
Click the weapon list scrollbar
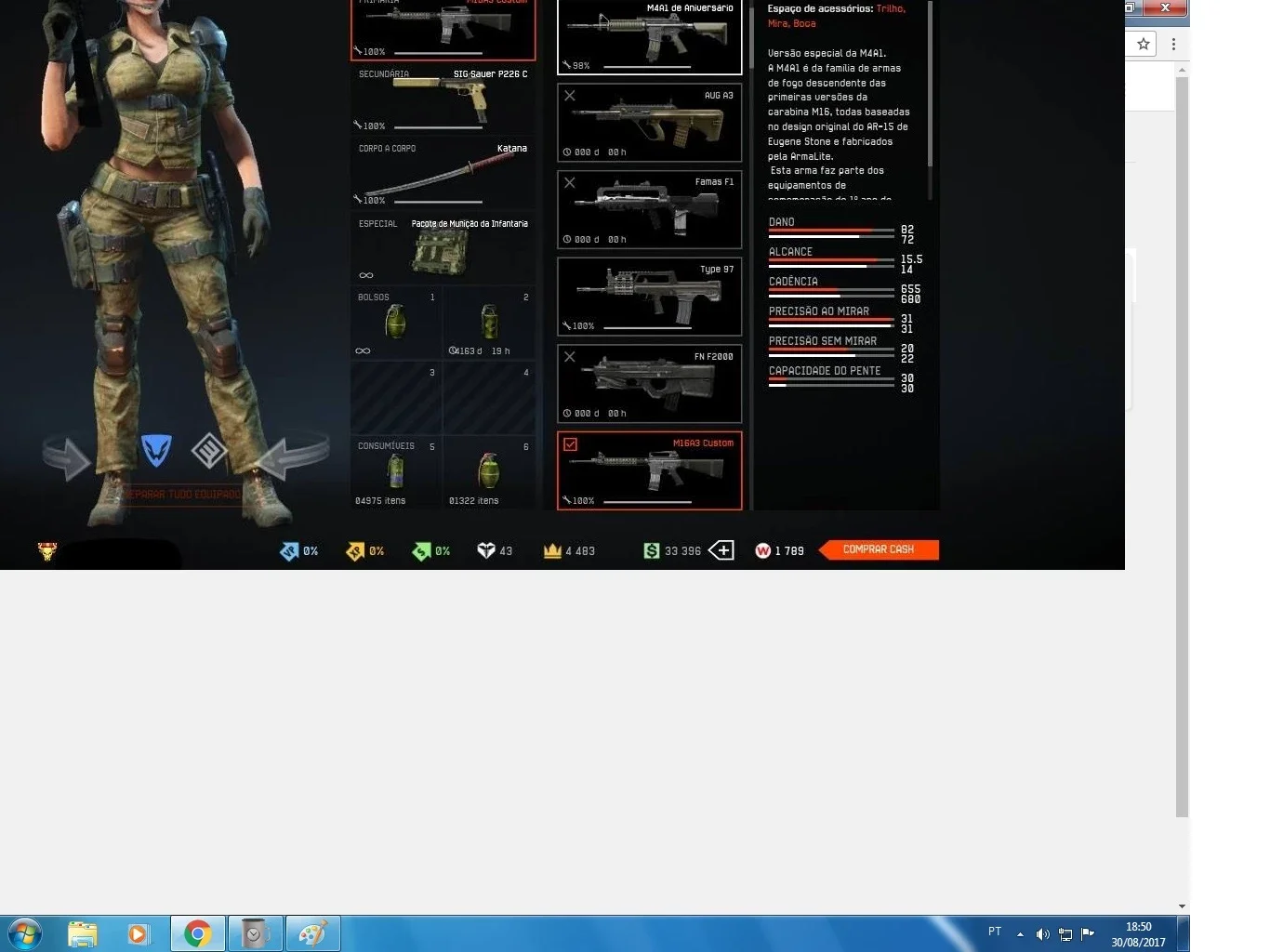click(x=751, y=37)
